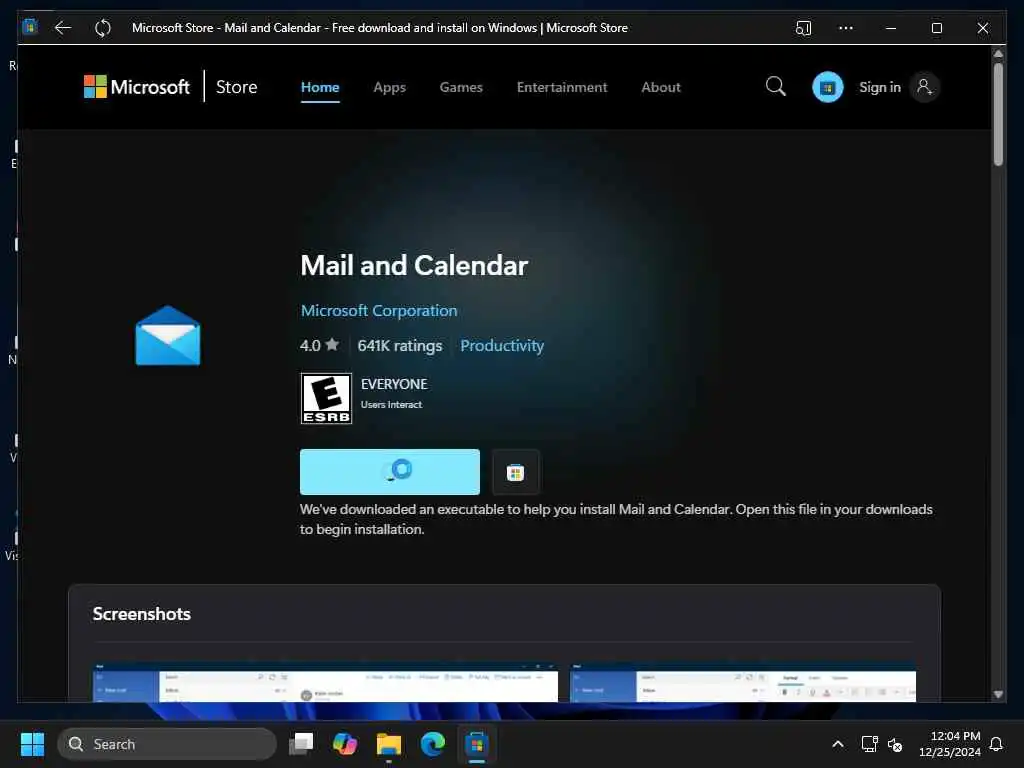
Task: Click the Store text link
Action: point(236,87)
